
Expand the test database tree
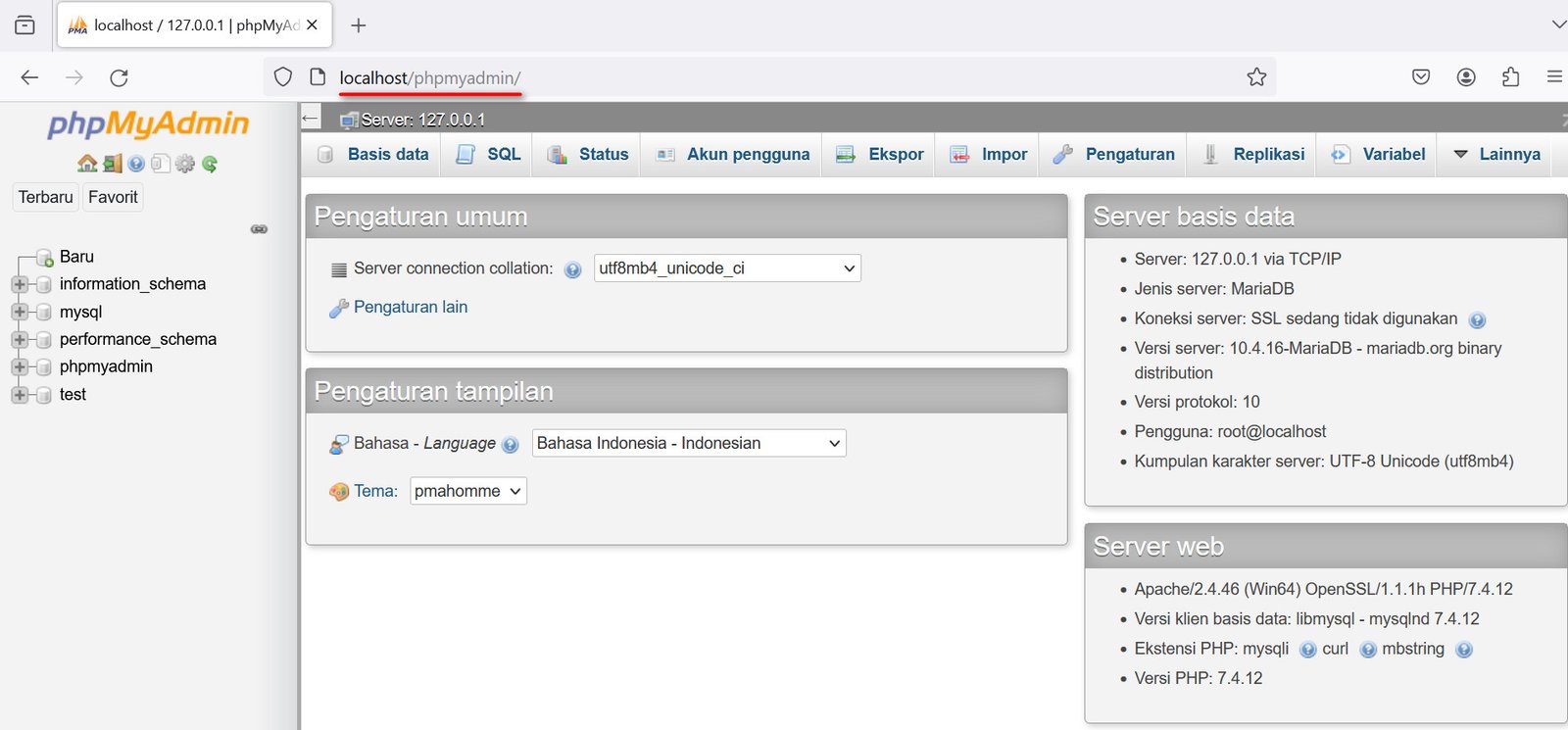pos(20,395)
